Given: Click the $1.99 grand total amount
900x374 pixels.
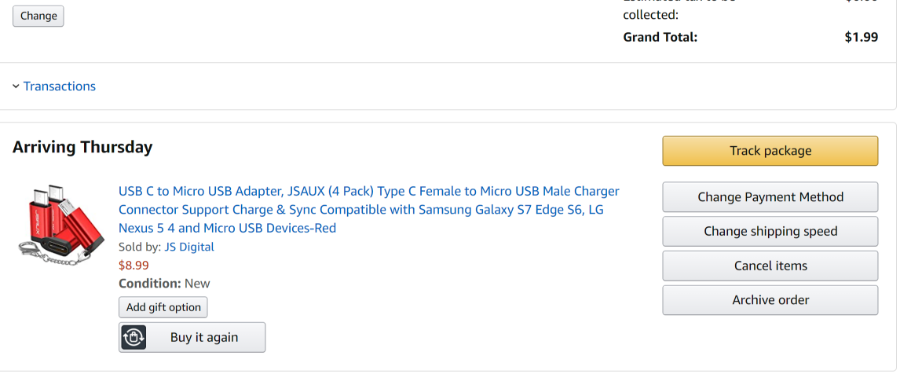Looking at the screenshot, I should tap(861, 37).
